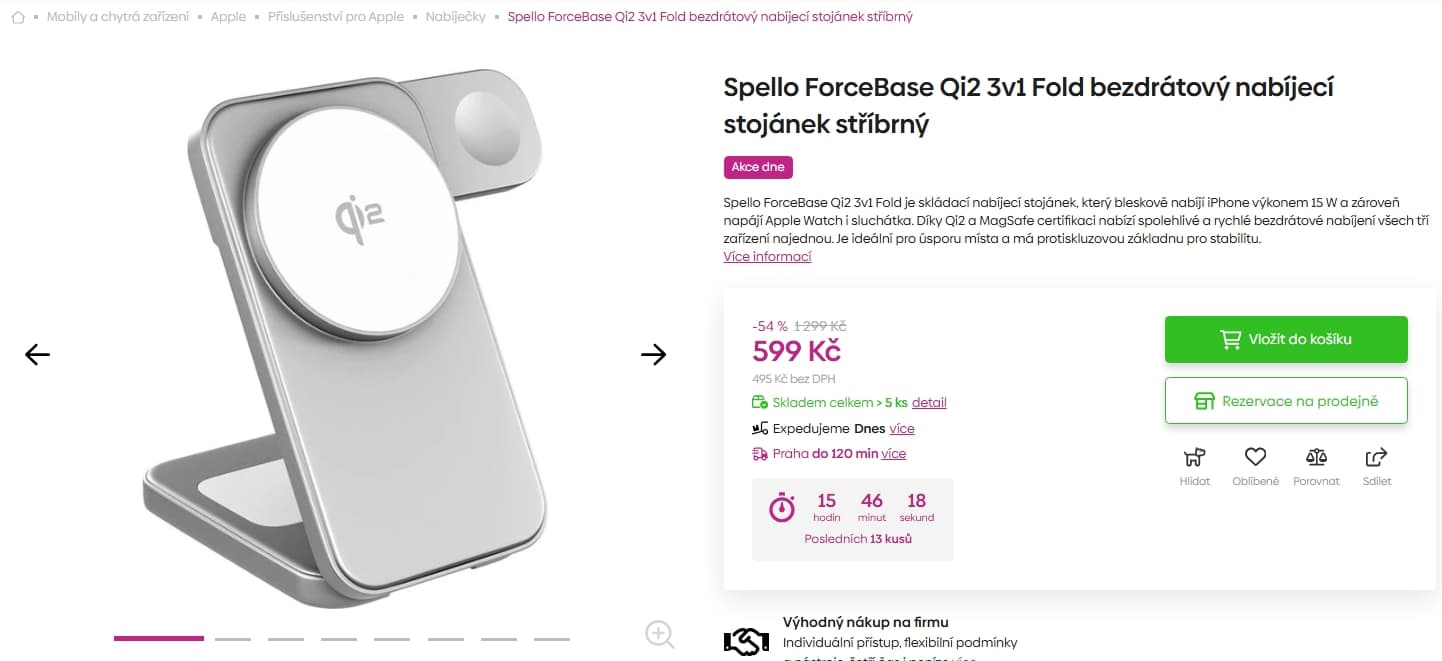This screenshot has width=1442, height=661.
Task: Click Rezervace na prodejně button
Action: pyautogui.click(x=1286, y=401)
